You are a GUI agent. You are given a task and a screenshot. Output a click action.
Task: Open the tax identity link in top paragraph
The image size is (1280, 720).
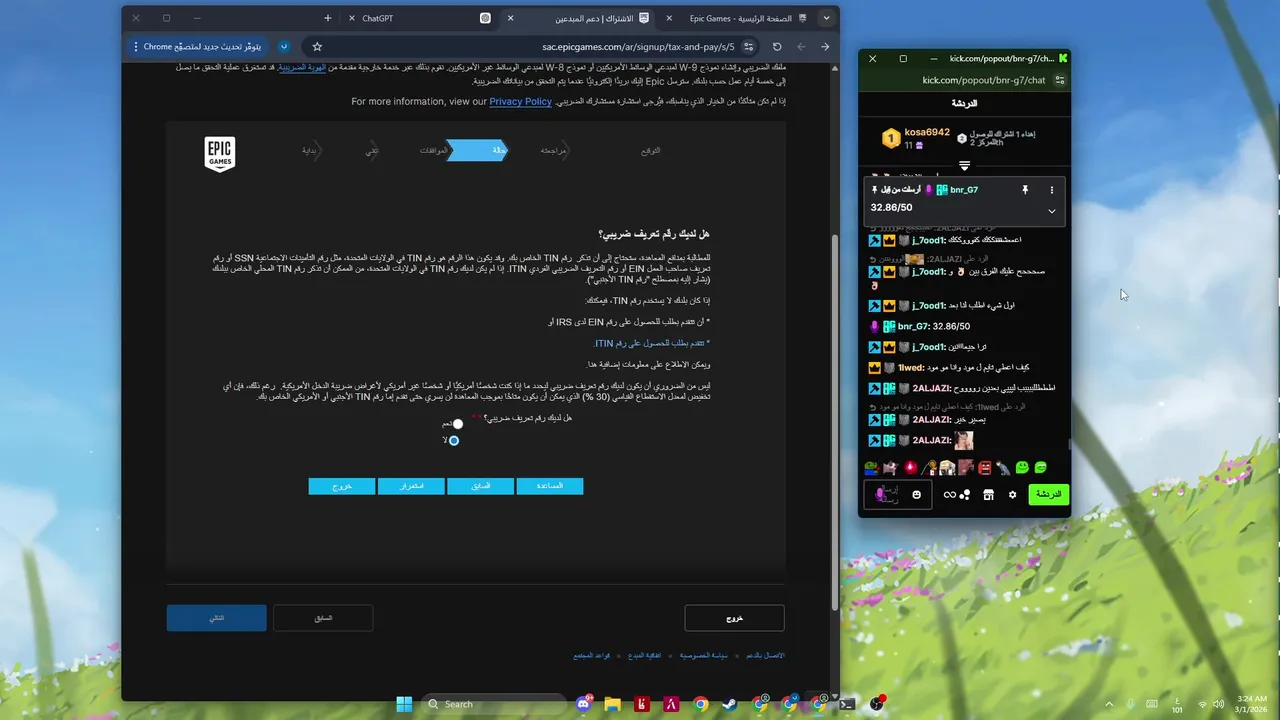tap(302, 67)
